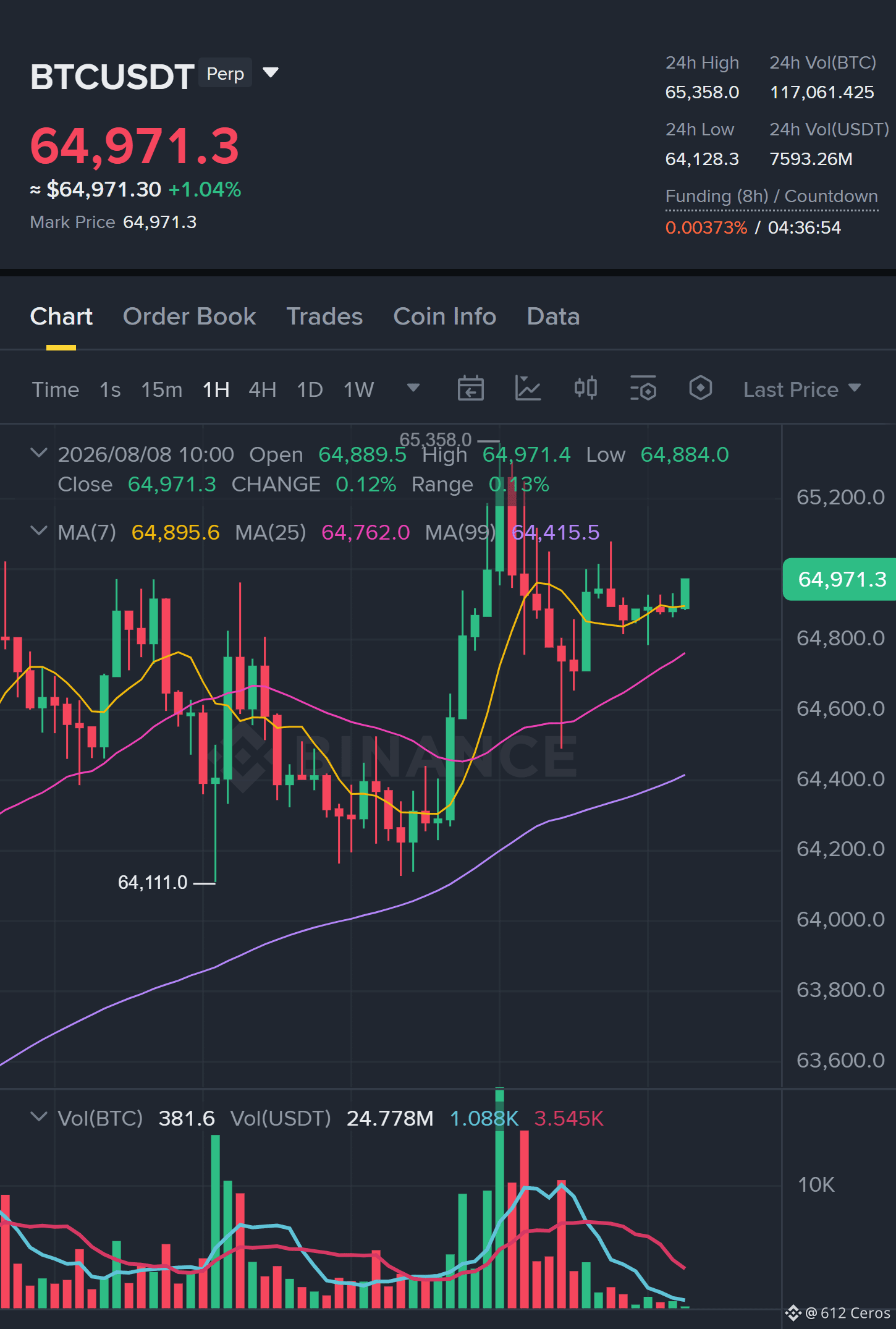
Task: Select the 1W interval
Action: tap(359, 389)
